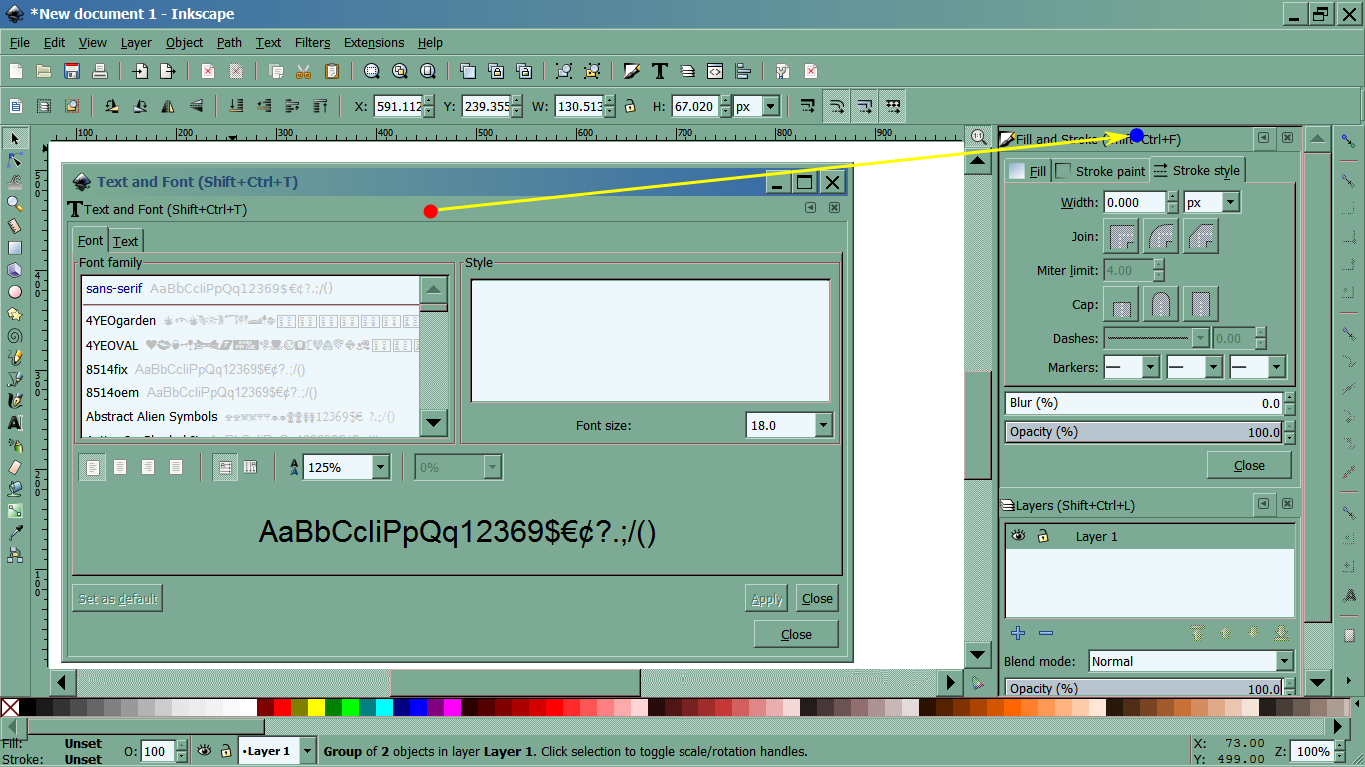This screenshot has width=1365, height=767.
Task: Adjust the Blur (%) slider
Action: point(1144,403)
